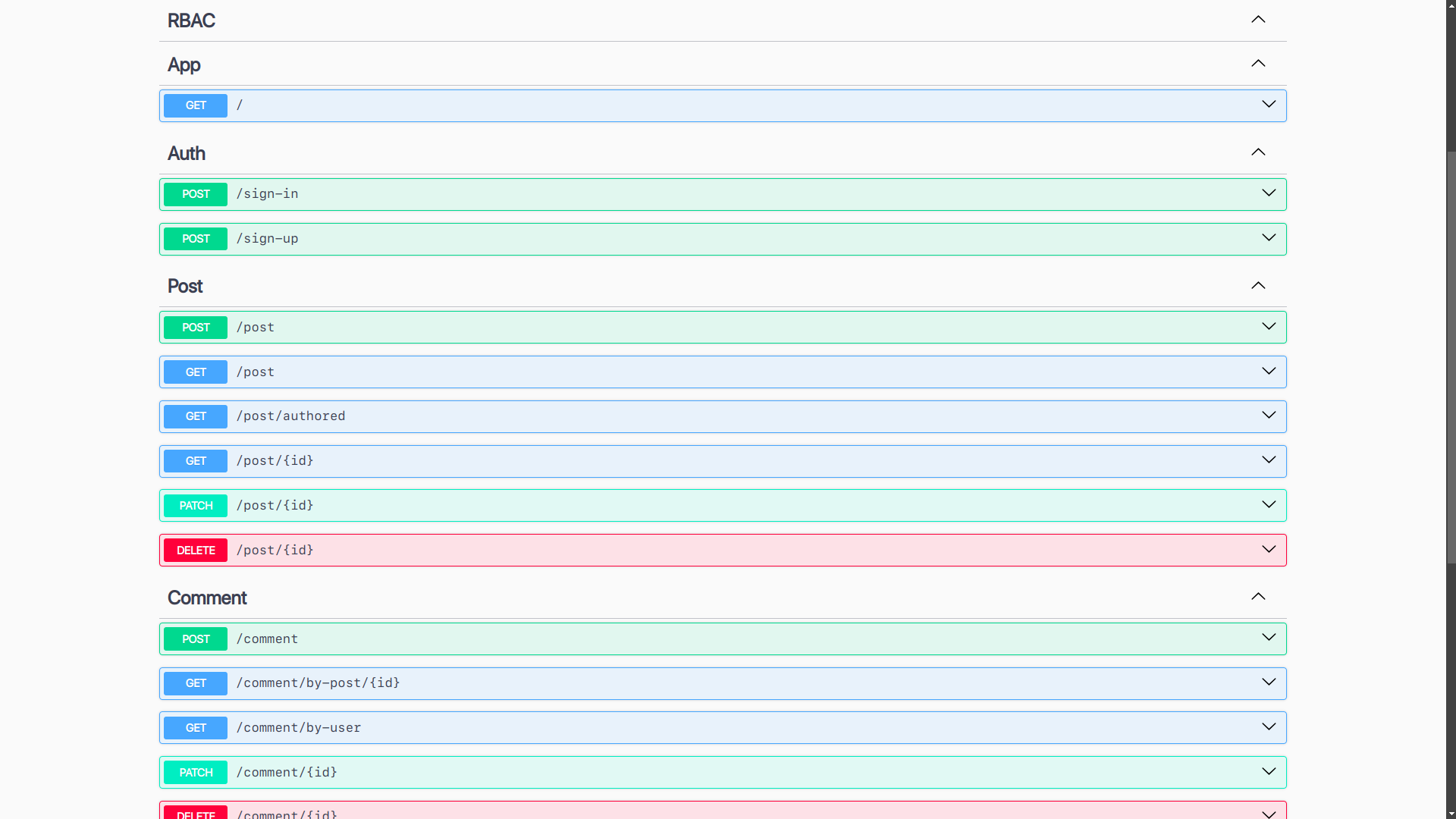Click the /comment/{id} path in PATCH row
This screenshot has width=1456, height=819.
[287, 773]
